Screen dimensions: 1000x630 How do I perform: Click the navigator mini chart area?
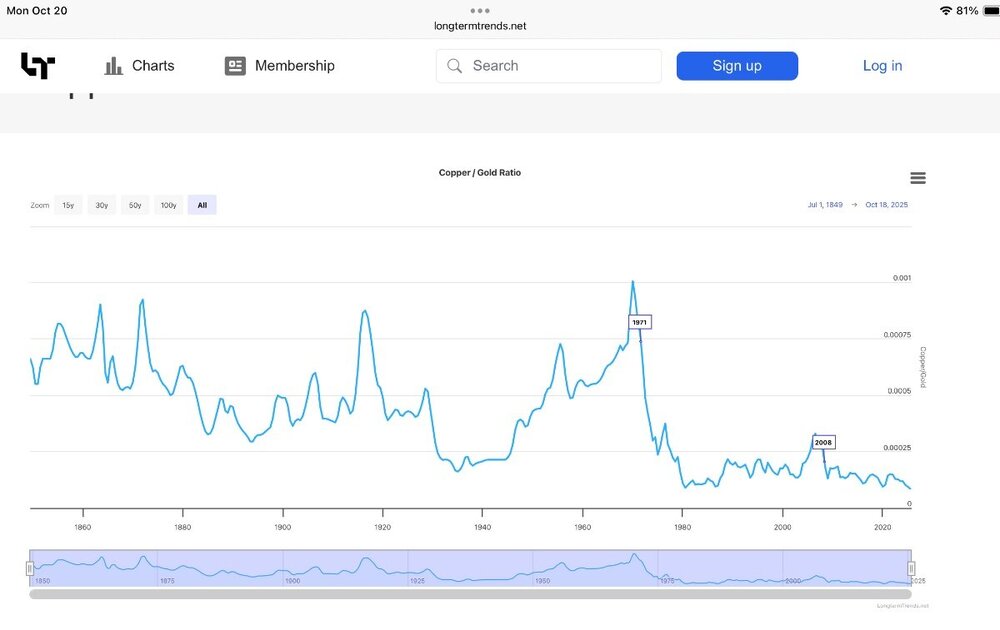471,568
